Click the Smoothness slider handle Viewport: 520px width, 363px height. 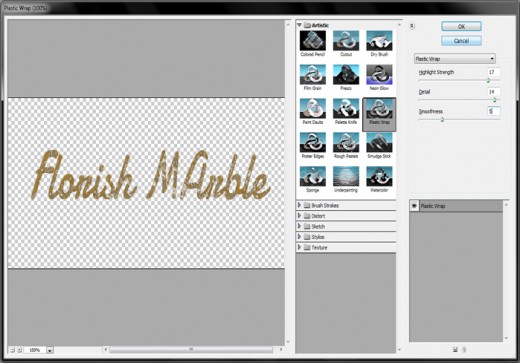(442, 119)
